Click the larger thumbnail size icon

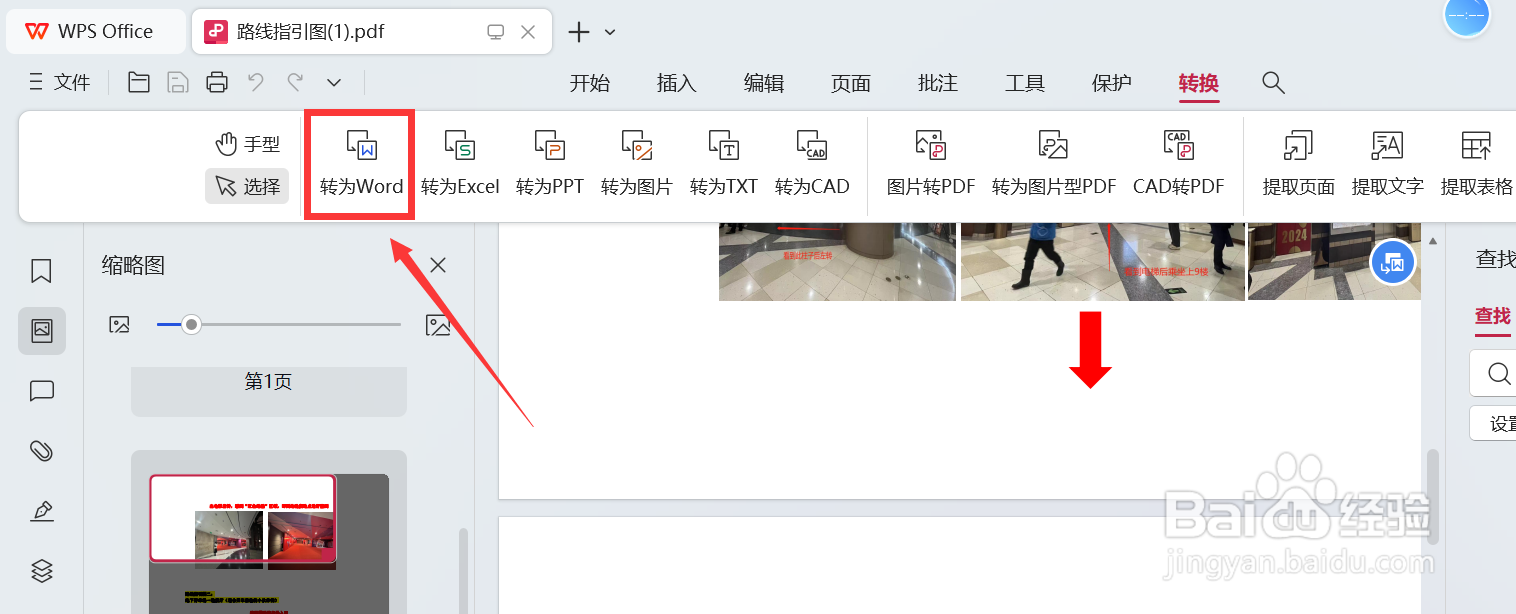(x=437, y=324)
